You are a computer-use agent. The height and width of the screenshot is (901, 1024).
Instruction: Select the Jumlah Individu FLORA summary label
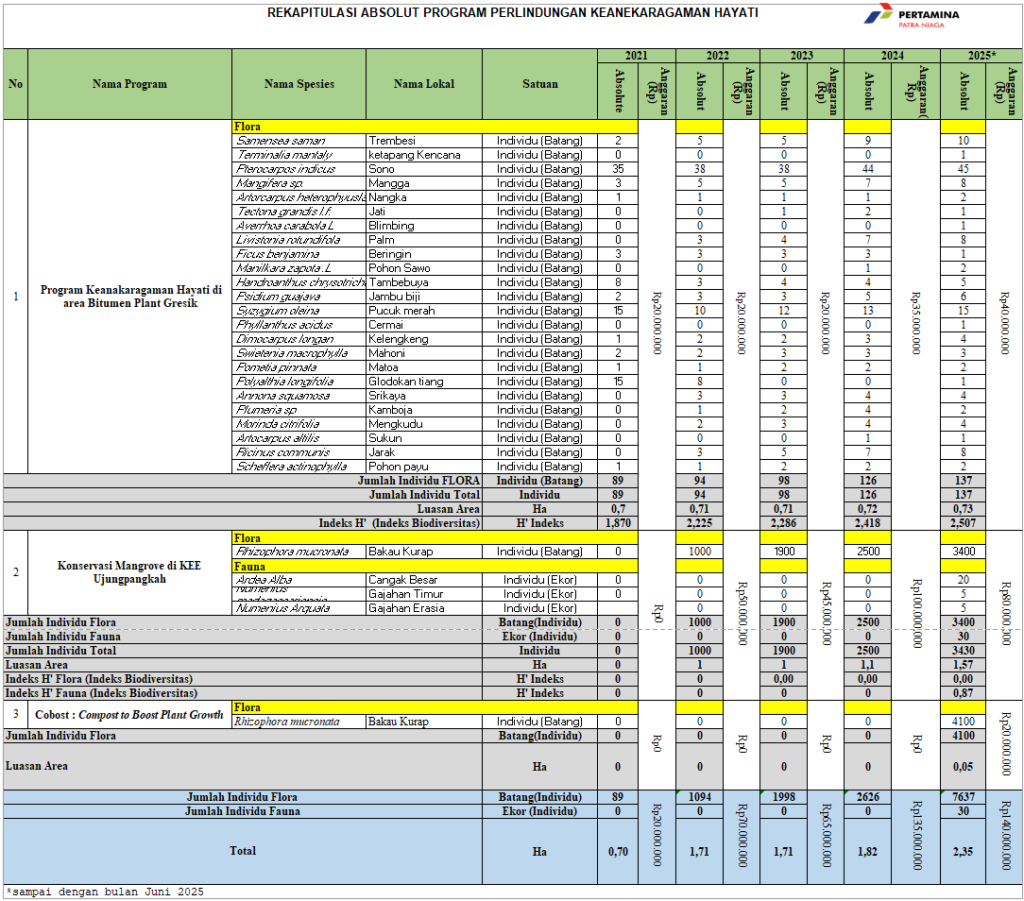pyautogui.click(x=424, y=481)
